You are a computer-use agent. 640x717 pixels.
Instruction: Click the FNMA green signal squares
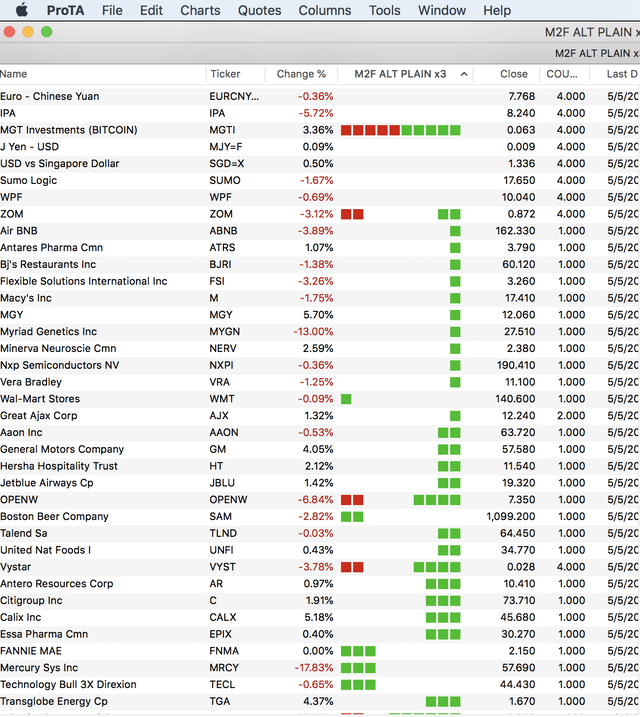click(x=358, y=651)
